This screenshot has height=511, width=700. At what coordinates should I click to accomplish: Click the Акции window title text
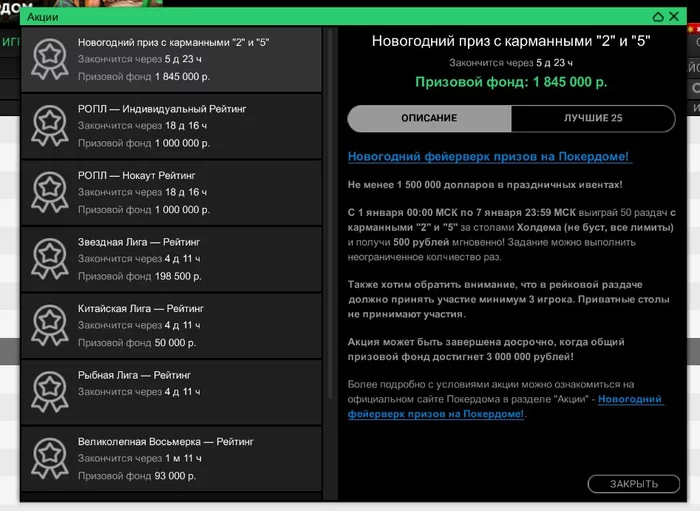point(42,17)
